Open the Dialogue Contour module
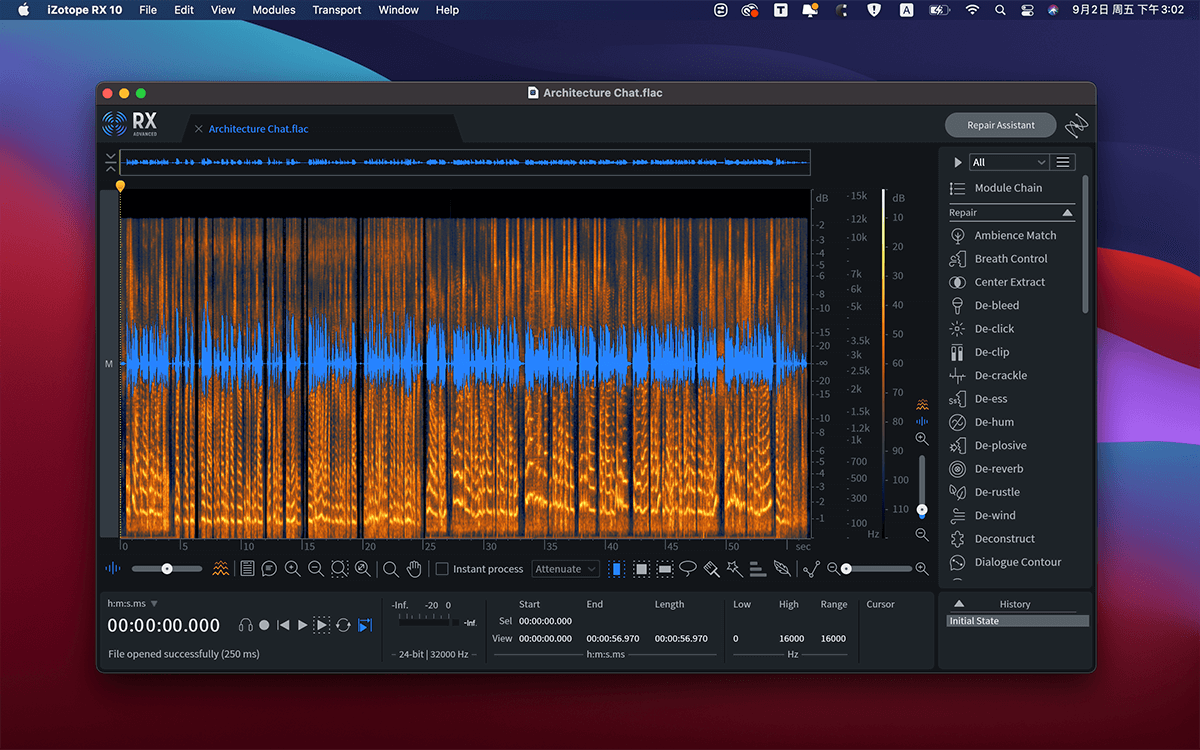The width and height of the screenshot is (1200, 750). 1005,562
